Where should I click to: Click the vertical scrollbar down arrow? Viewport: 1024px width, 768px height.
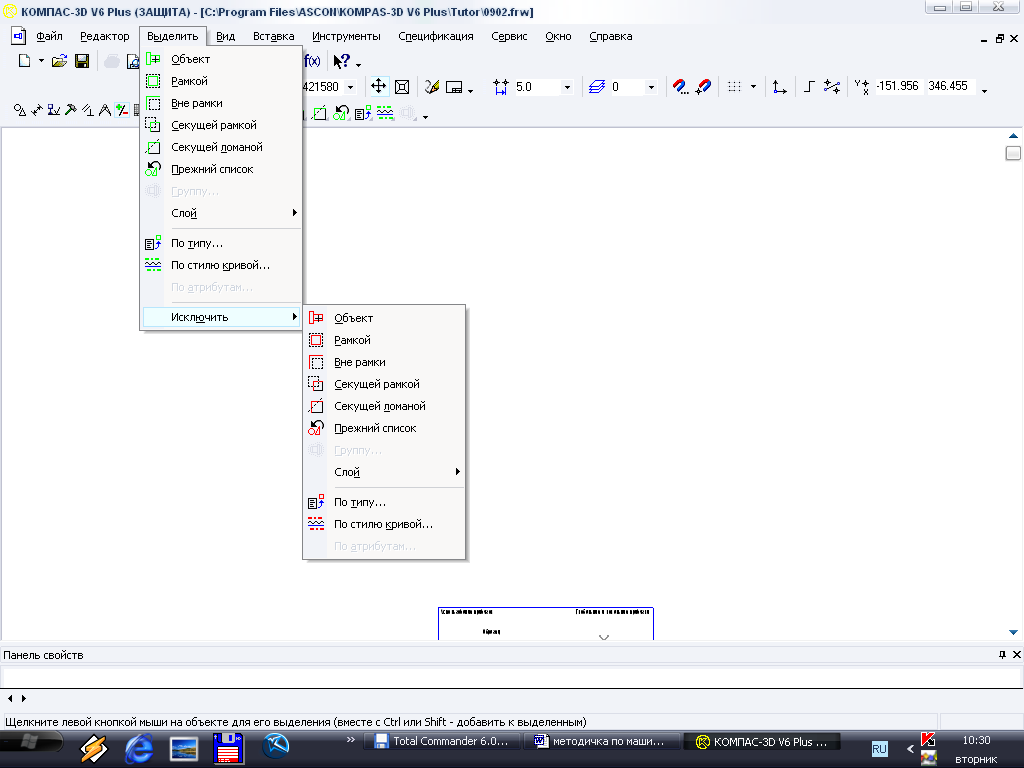click(1013, 632)
